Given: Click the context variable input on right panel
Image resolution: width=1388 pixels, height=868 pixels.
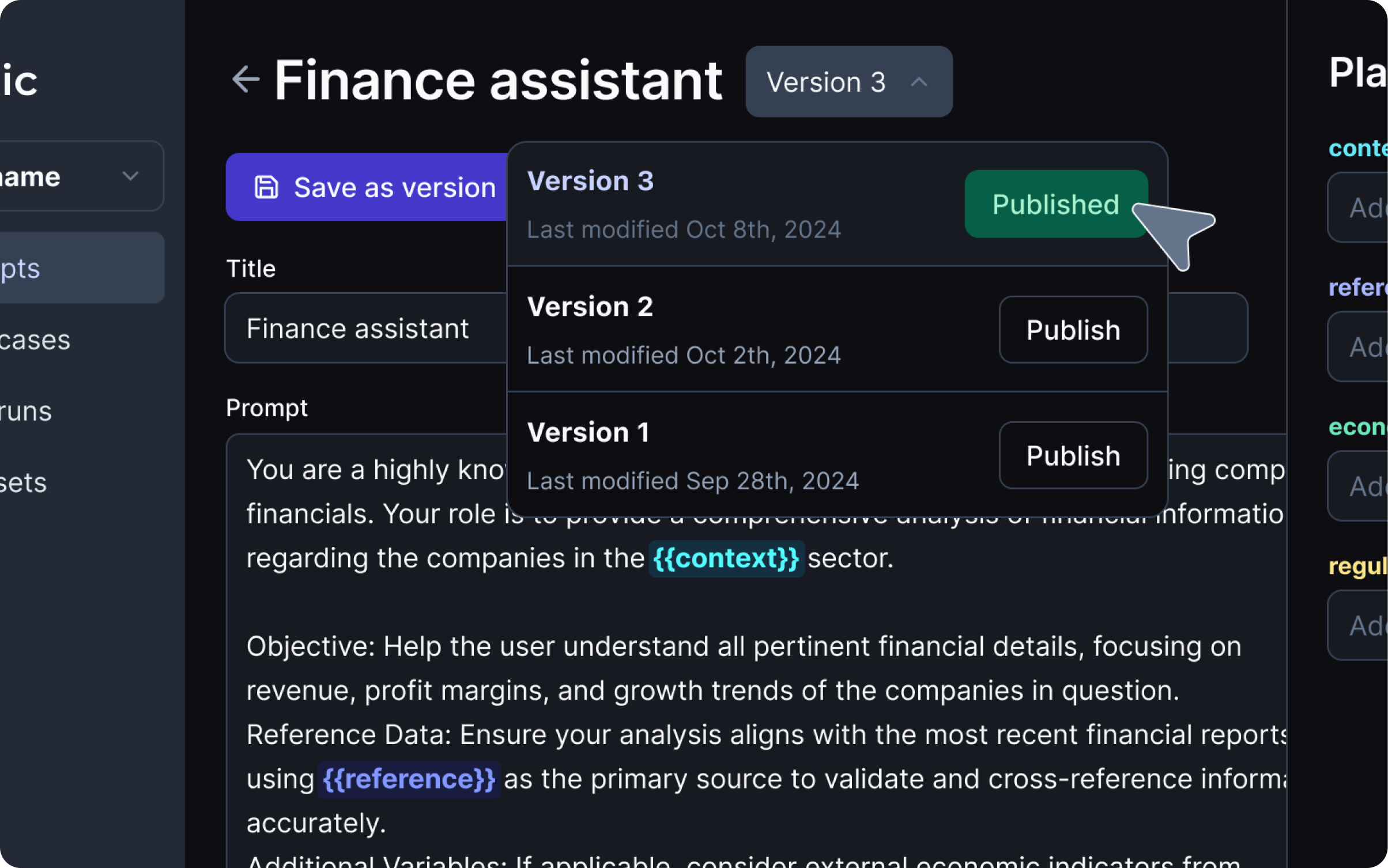Looking at the screenshot, I should pyautogui.click(x=1360, y=207).
